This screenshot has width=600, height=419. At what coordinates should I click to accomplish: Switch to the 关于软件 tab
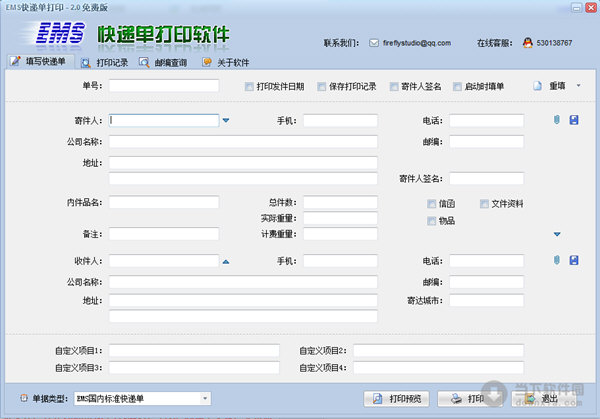(226, 63)
